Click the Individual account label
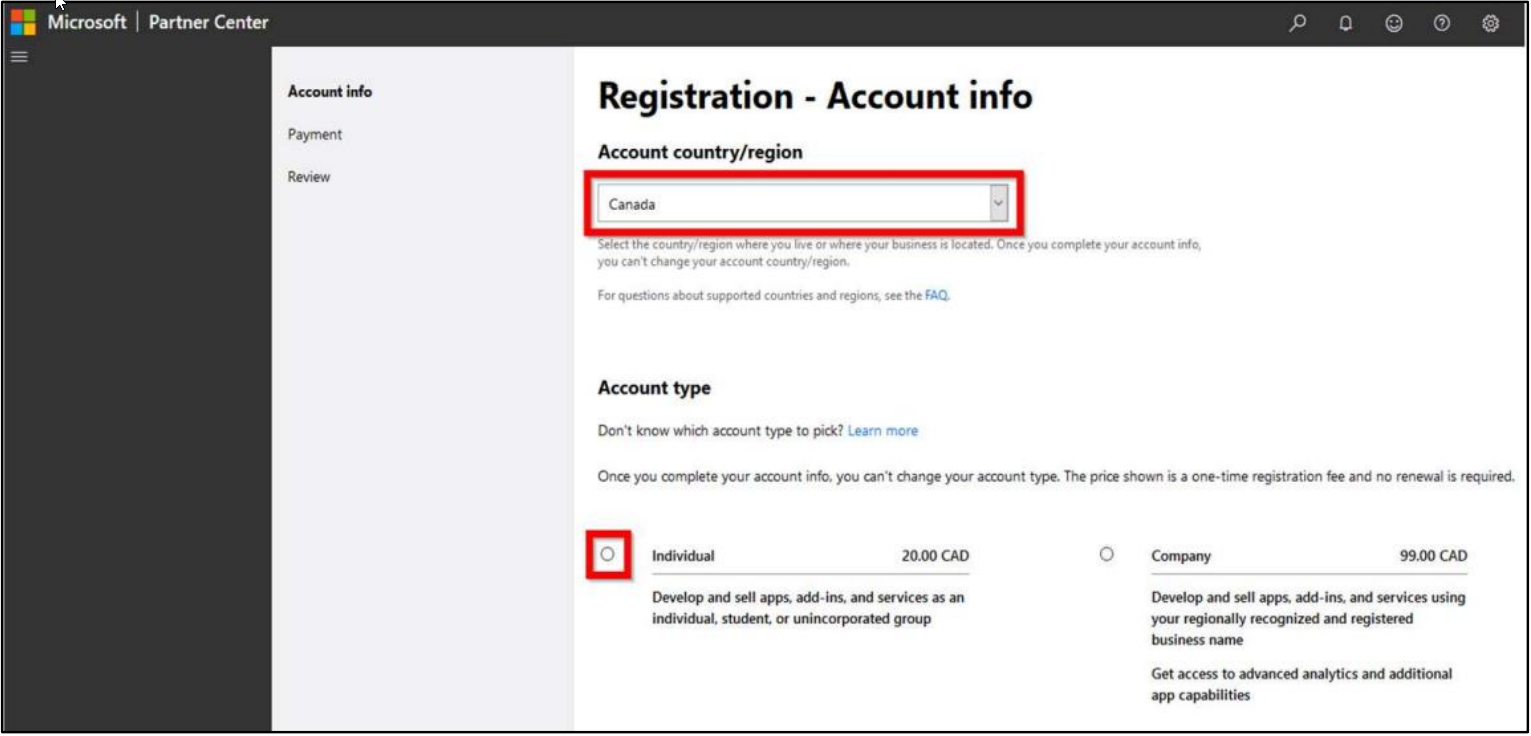 683,556
